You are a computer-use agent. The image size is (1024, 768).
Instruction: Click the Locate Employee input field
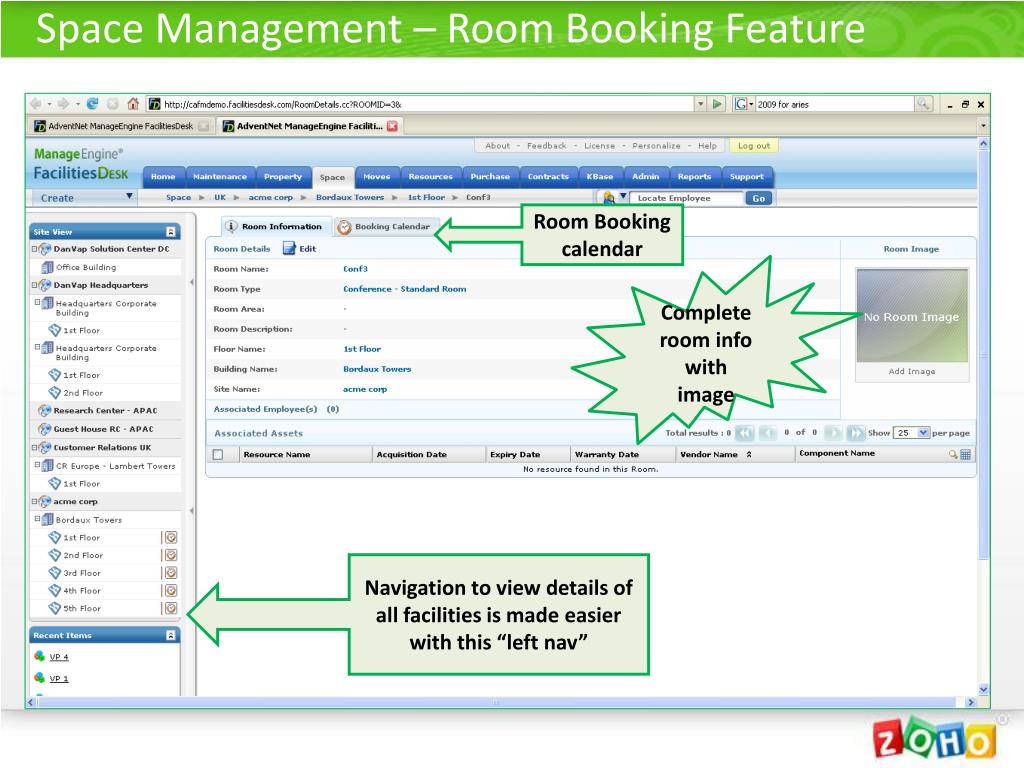tap(686, 198)
